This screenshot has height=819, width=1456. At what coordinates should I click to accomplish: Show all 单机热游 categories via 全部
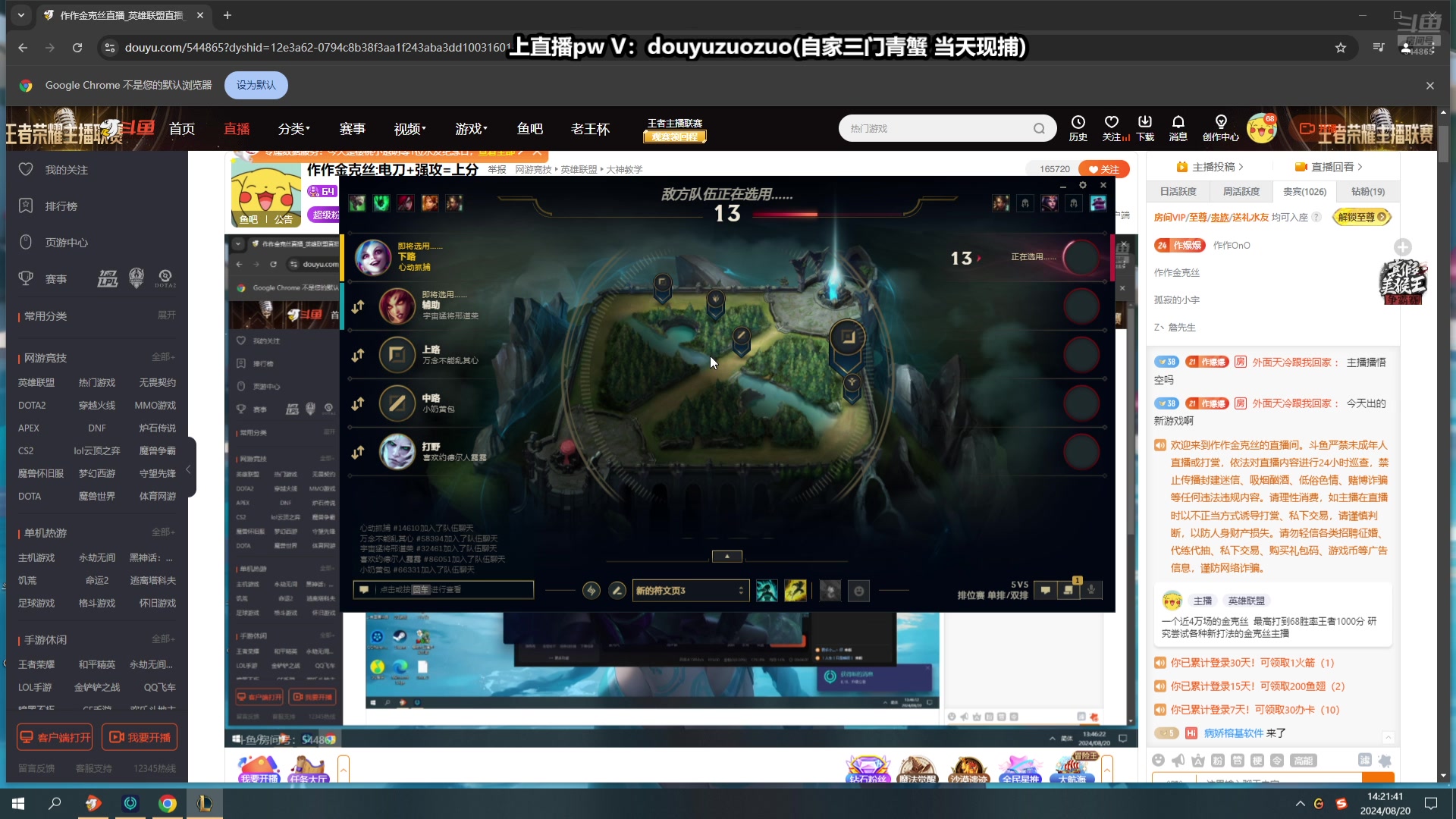[163, 532]
